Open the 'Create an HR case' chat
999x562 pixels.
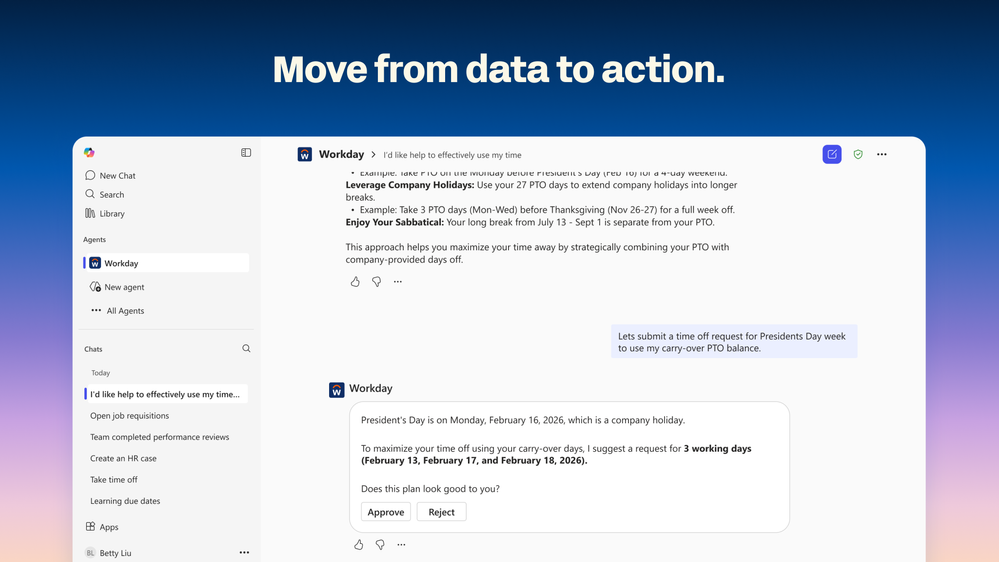(123, 458)
